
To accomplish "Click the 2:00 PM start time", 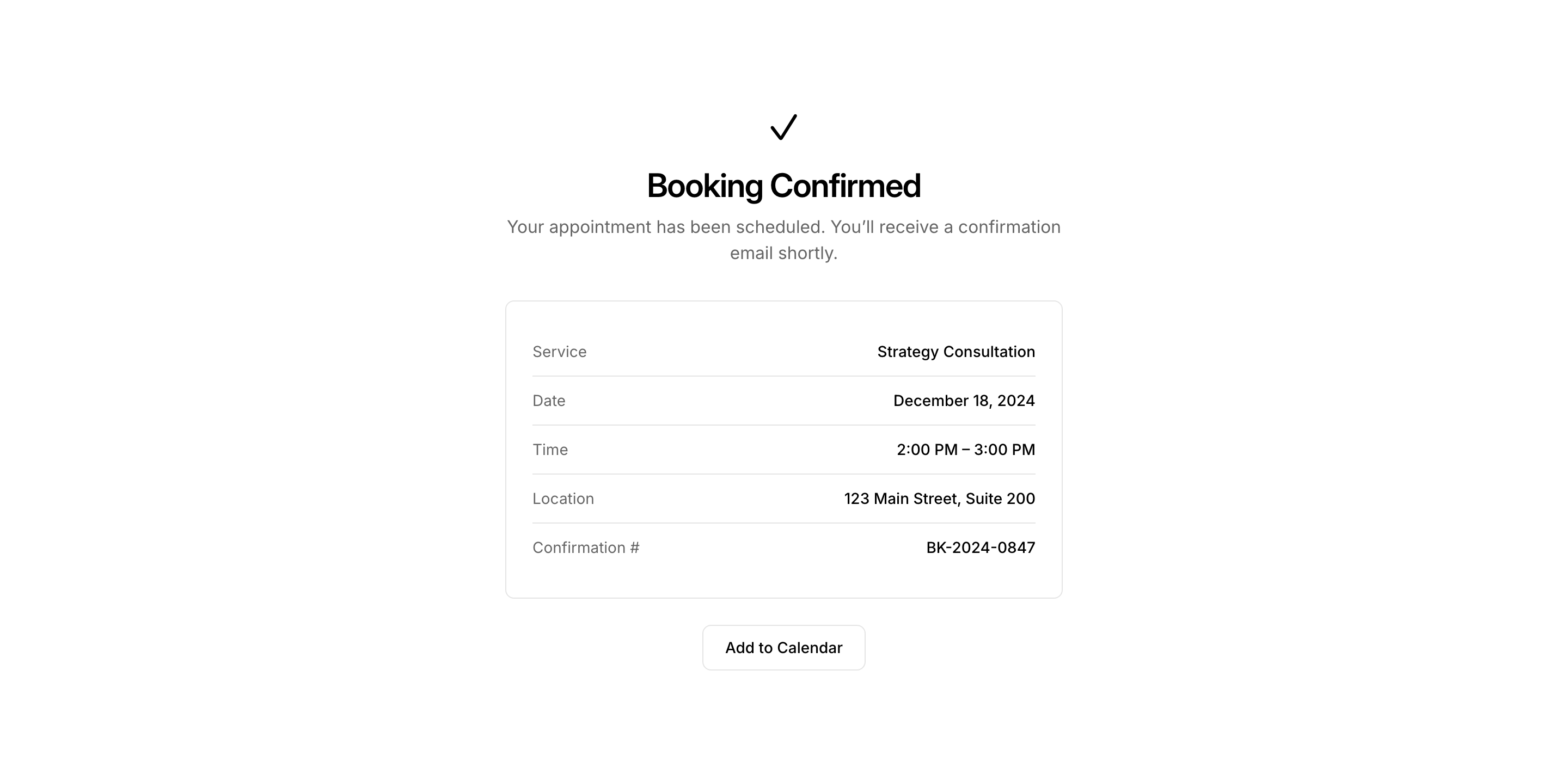I will [927, 450].
